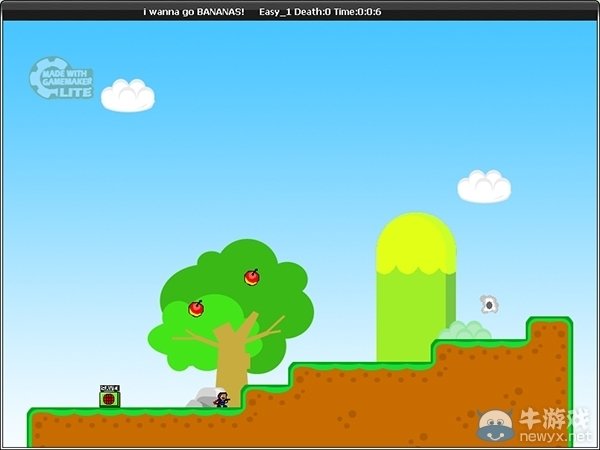This screenshot has width=600, height=450.
Task: Click the Made with GameMaker Lite logo
Action: [x=62, y=78]
